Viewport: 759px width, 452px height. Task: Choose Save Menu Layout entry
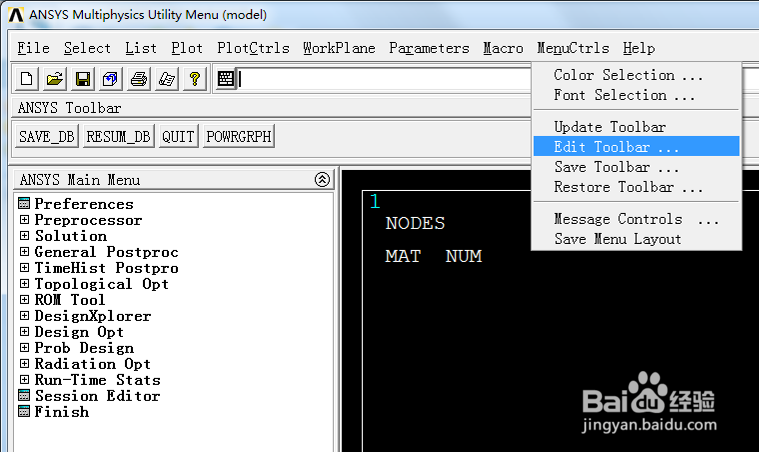[x=637, y=239]
